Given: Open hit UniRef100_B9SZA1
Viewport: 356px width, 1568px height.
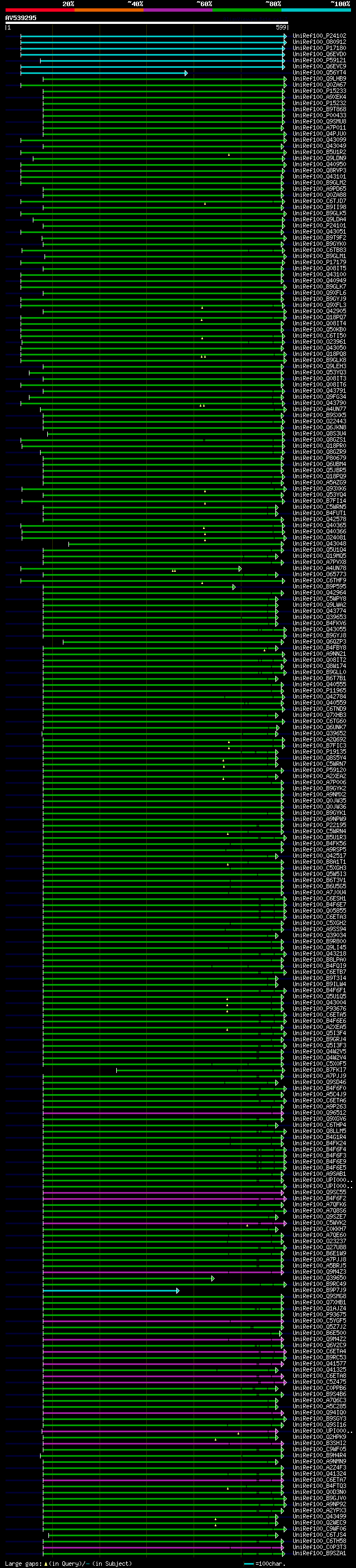Looking at the screenshot, I should (x=319, y=1554).
